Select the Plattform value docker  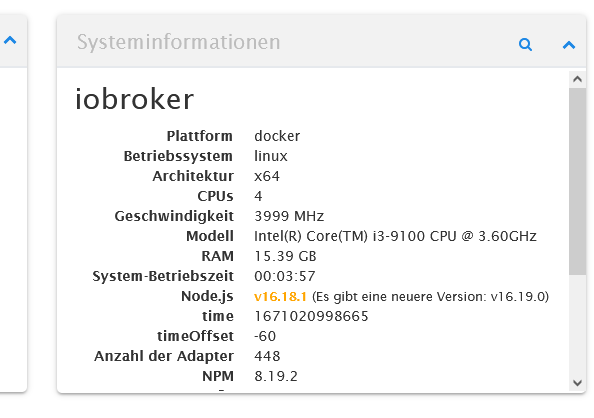click(277, 136)
